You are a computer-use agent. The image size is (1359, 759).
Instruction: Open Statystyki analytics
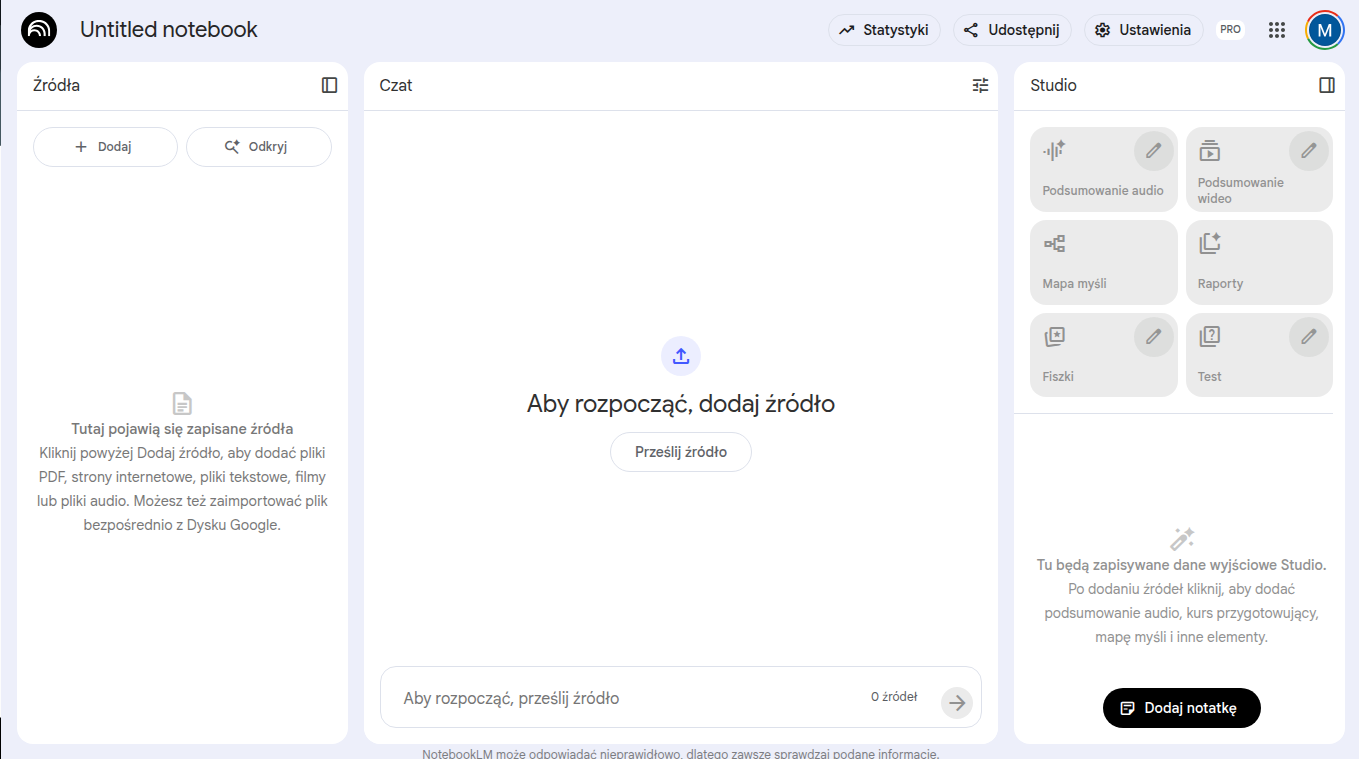coord(884,30)
